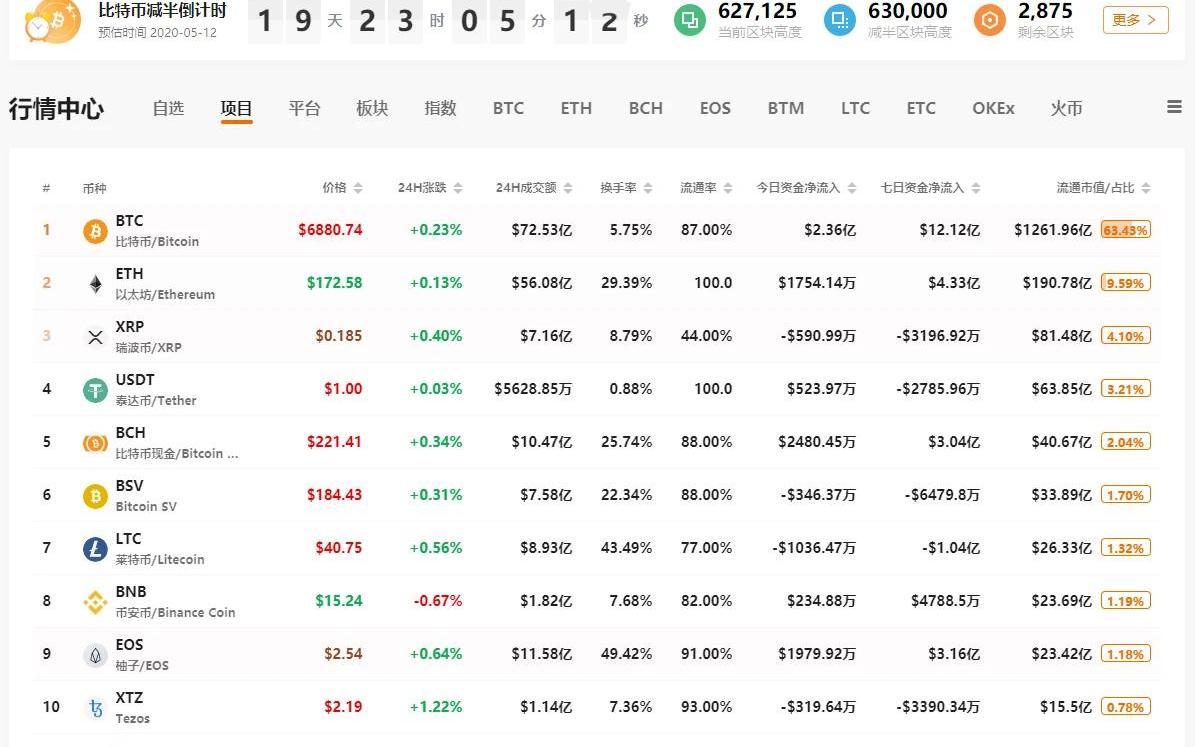Image resolution: width=1195 pixels, height=747 pixels.
Task: Click BTC 63.43% market share badge
Action: (x=1125, y=230)
